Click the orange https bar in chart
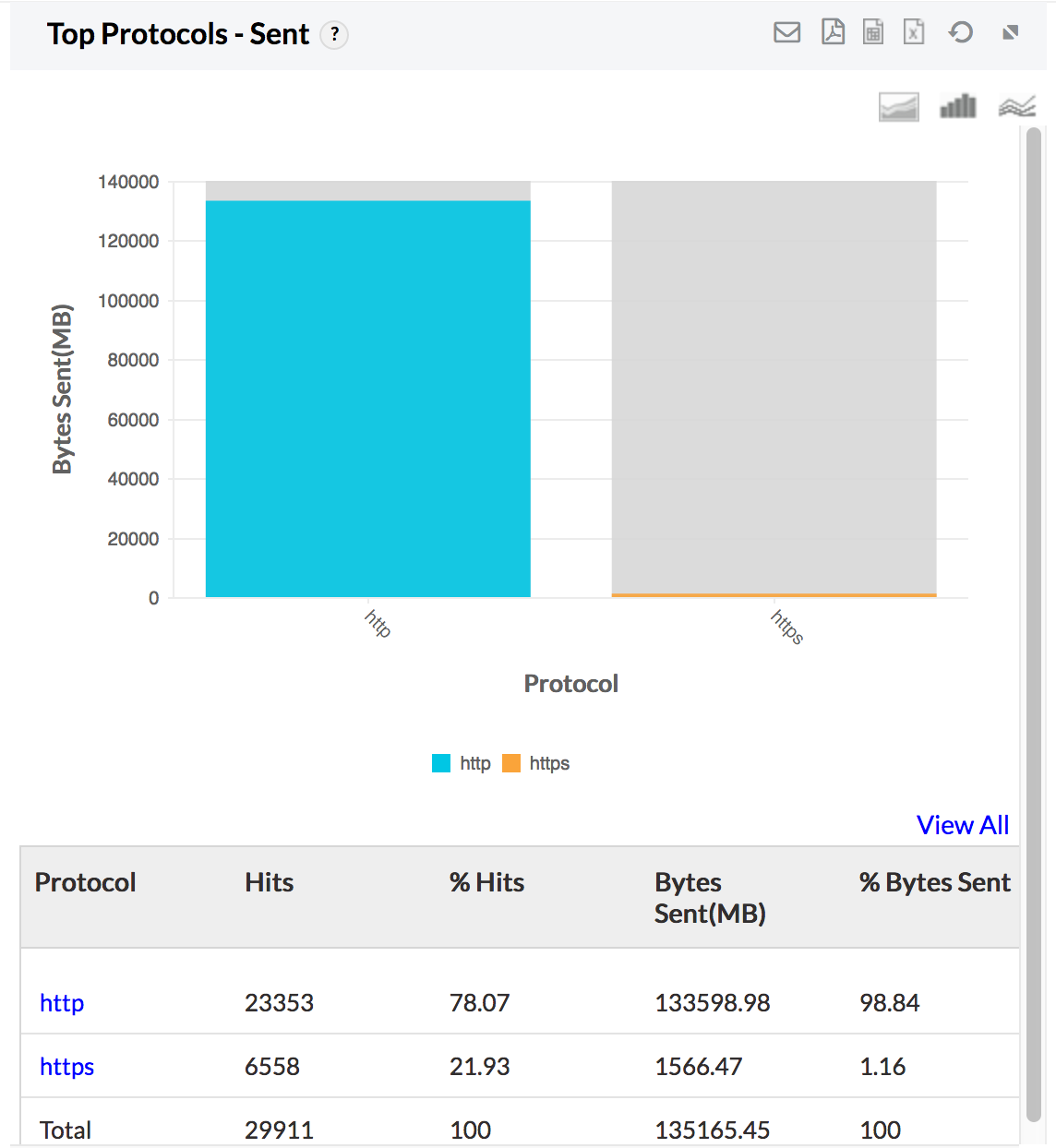This screenshot has width=1056, height=1148. [774, 595]
